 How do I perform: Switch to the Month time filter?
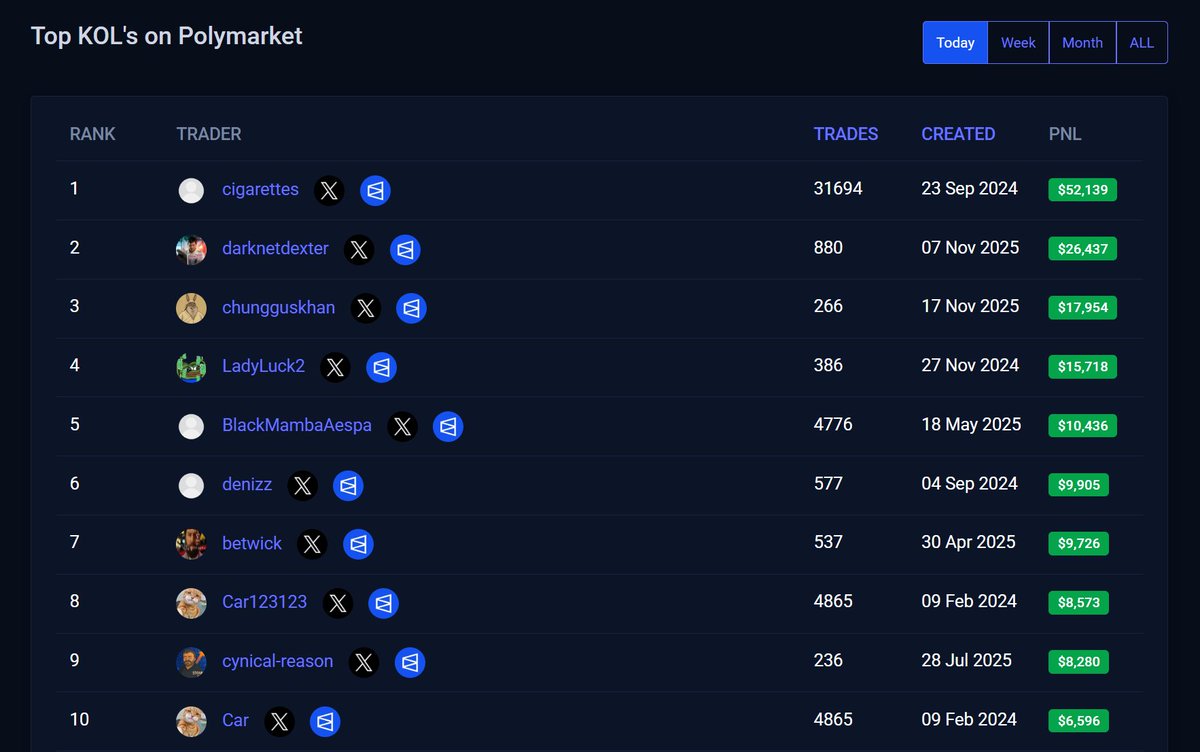pos(1082,43)
